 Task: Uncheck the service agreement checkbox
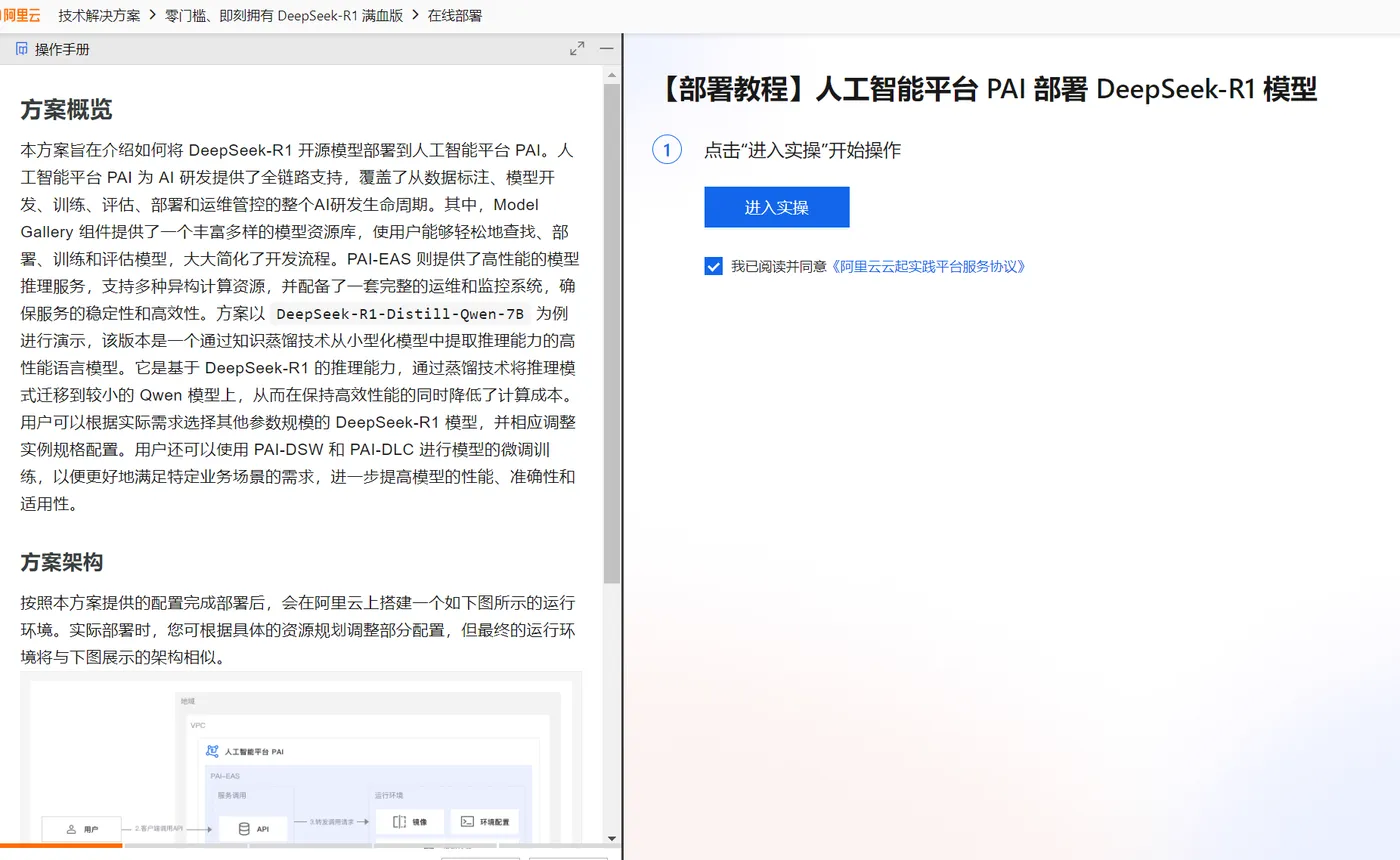(713, 266)
